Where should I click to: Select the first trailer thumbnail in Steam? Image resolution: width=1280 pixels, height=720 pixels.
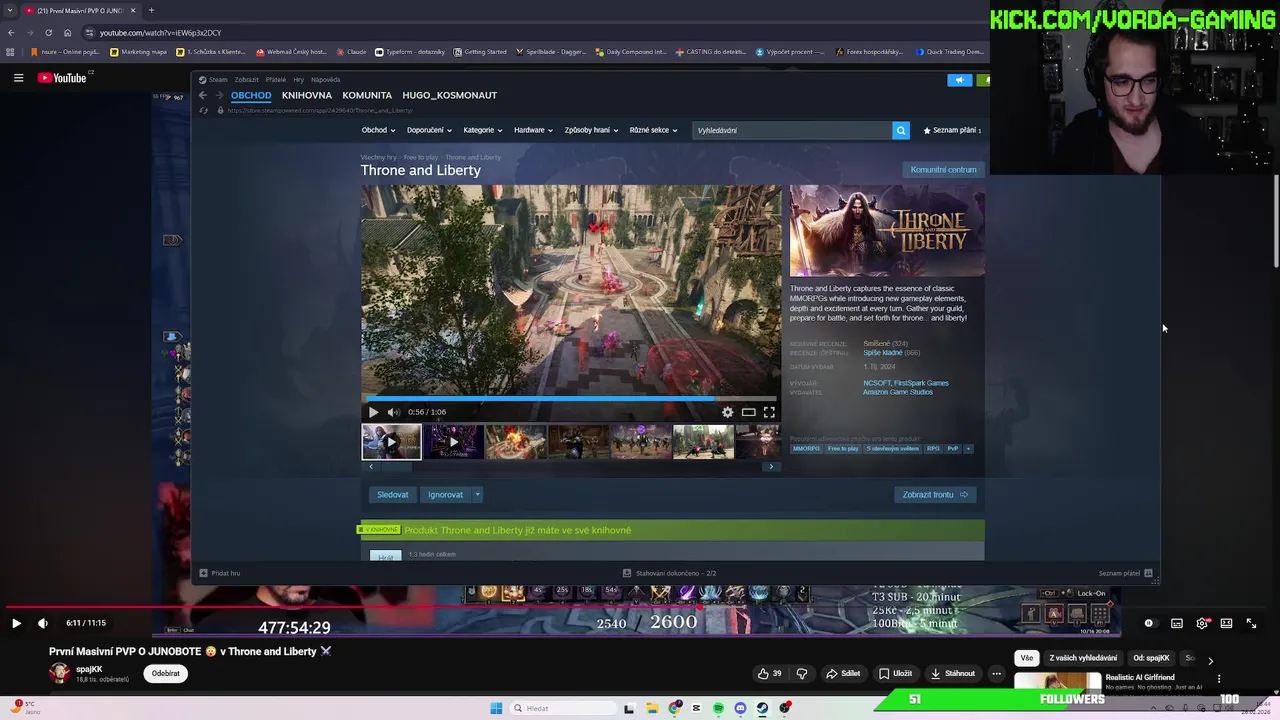pos(391,441)
